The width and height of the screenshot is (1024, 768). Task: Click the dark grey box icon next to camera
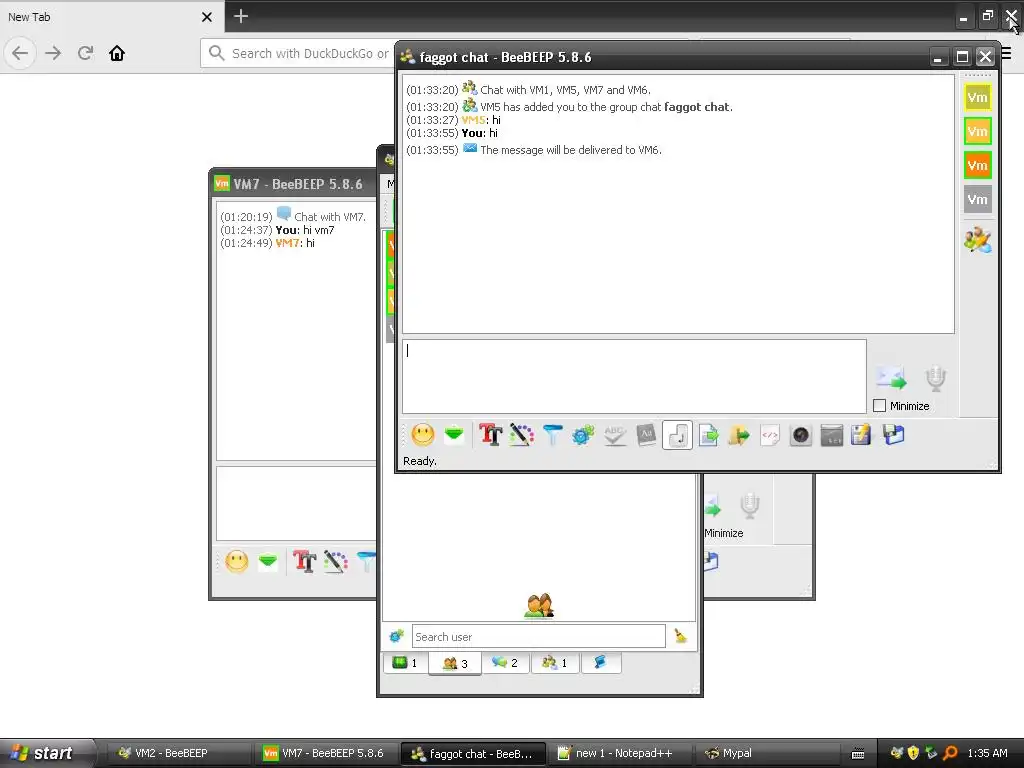831,436
